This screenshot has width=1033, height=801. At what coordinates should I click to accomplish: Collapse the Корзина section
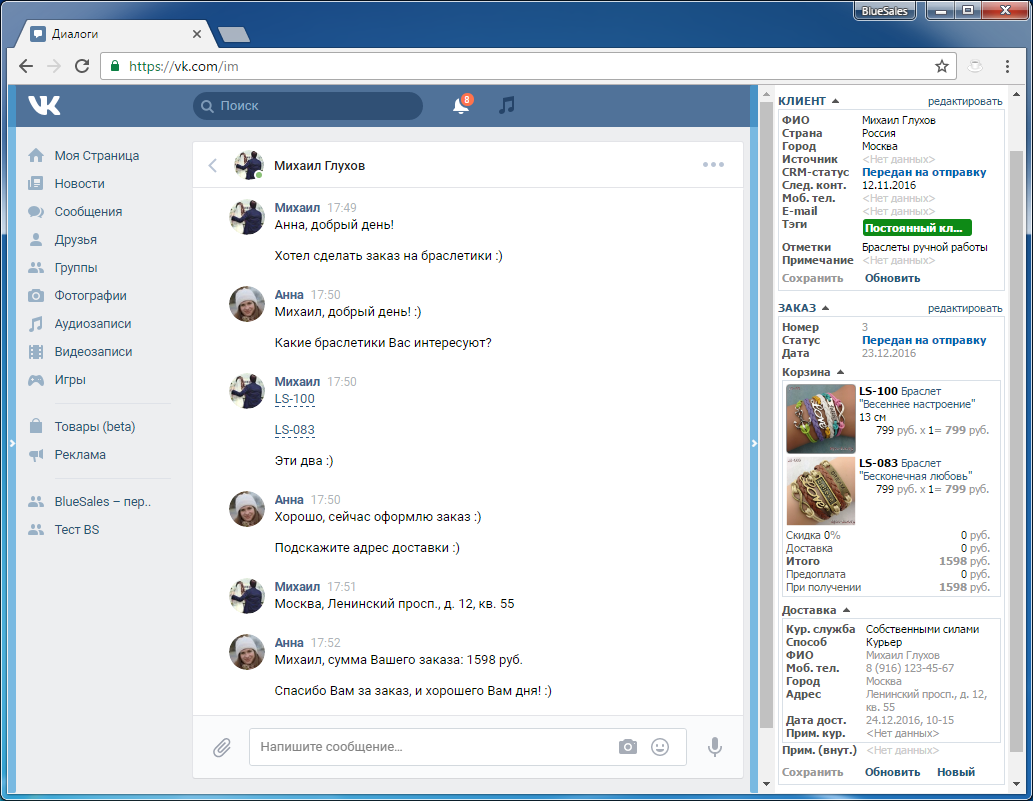tap(838, 372)
